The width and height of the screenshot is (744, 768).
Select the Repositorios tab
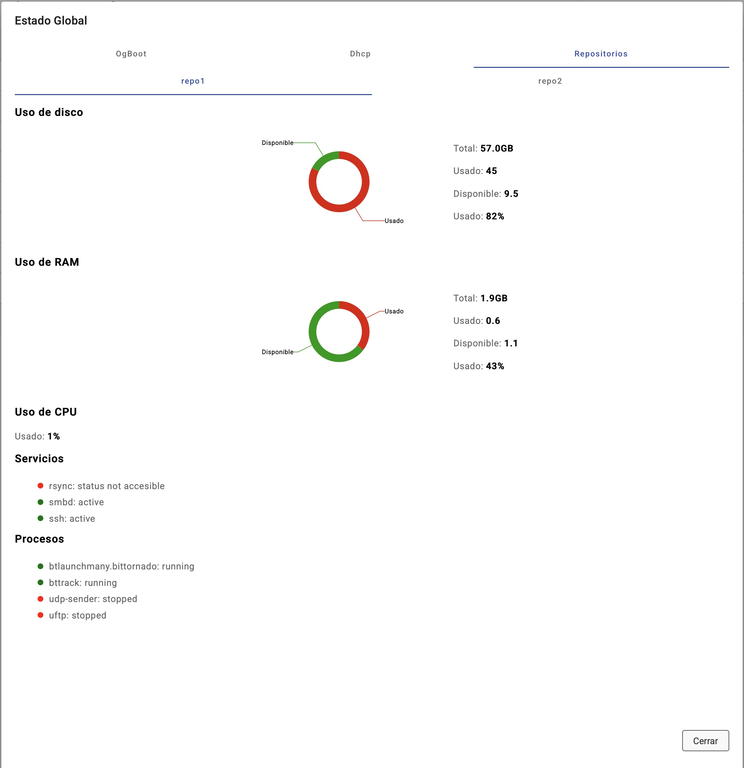(x=601, y=54)
